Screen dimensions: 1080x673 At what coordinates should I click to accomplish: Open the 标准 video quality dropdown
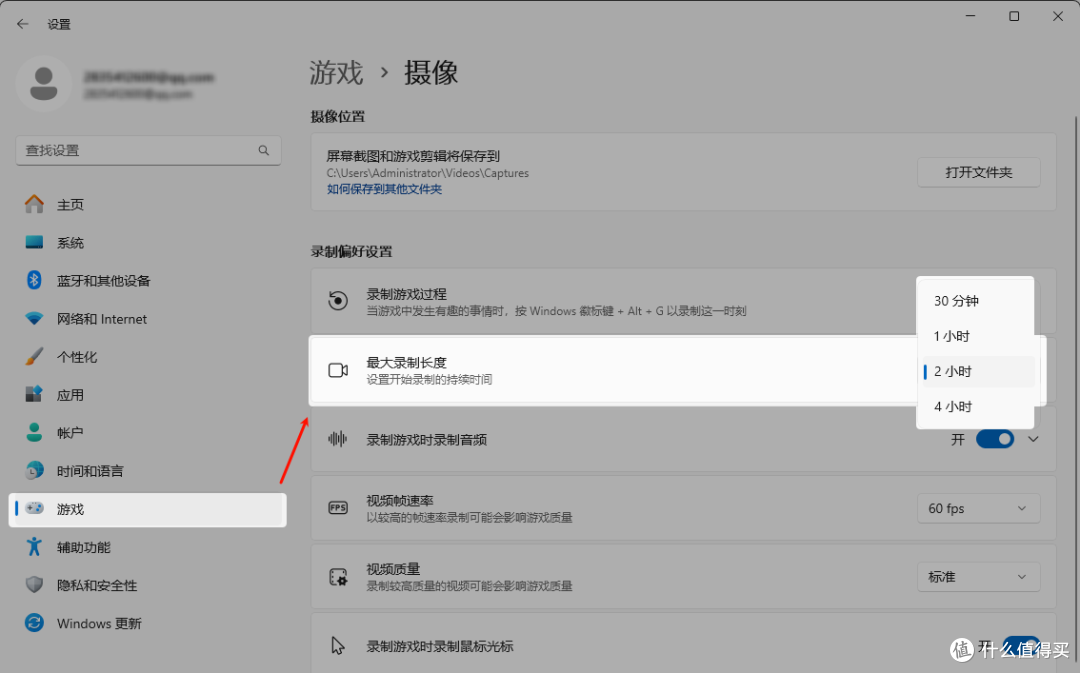978,577
